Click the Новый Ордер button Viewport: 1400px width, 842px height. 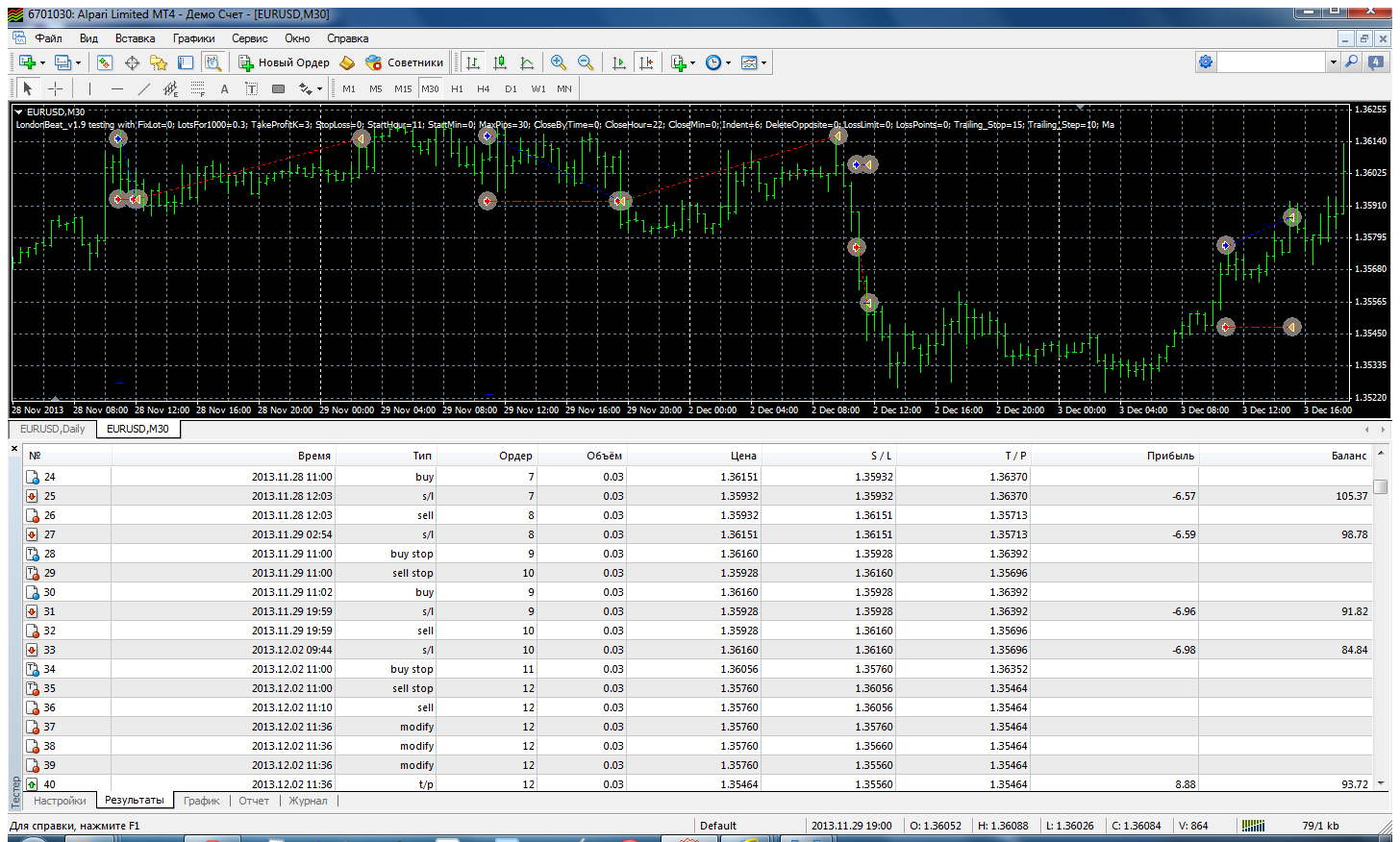tap(284, 62)
